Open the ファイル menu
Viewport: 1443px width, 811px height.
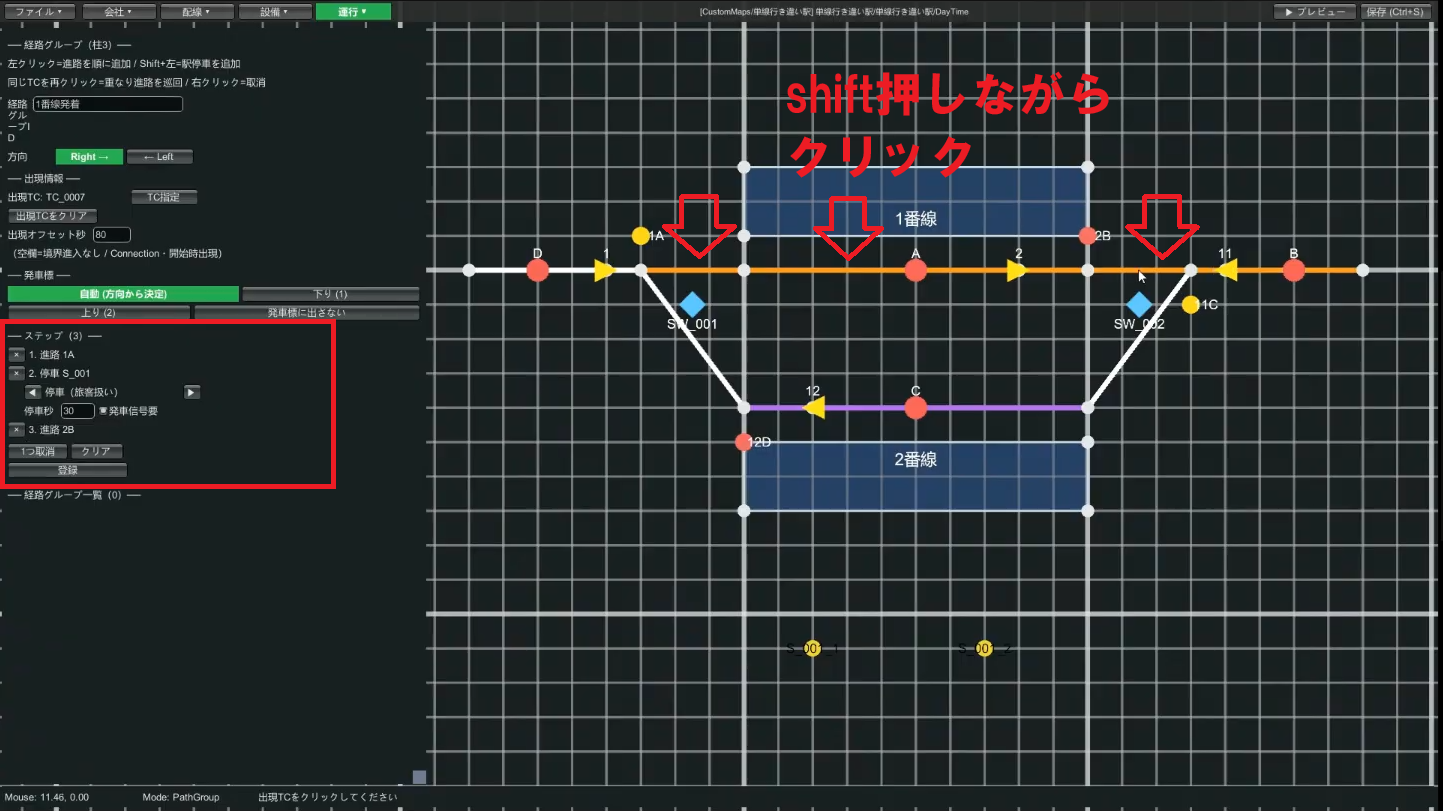(x=41, y=12)
